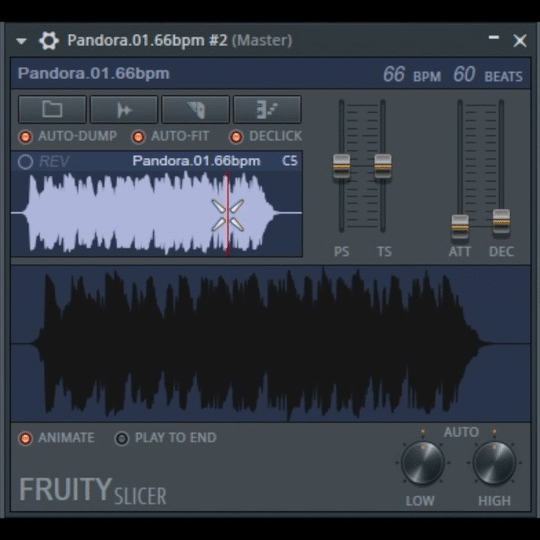
Task: Click the PS pitch shift slider handle
Action: click(x=341, y=166)
